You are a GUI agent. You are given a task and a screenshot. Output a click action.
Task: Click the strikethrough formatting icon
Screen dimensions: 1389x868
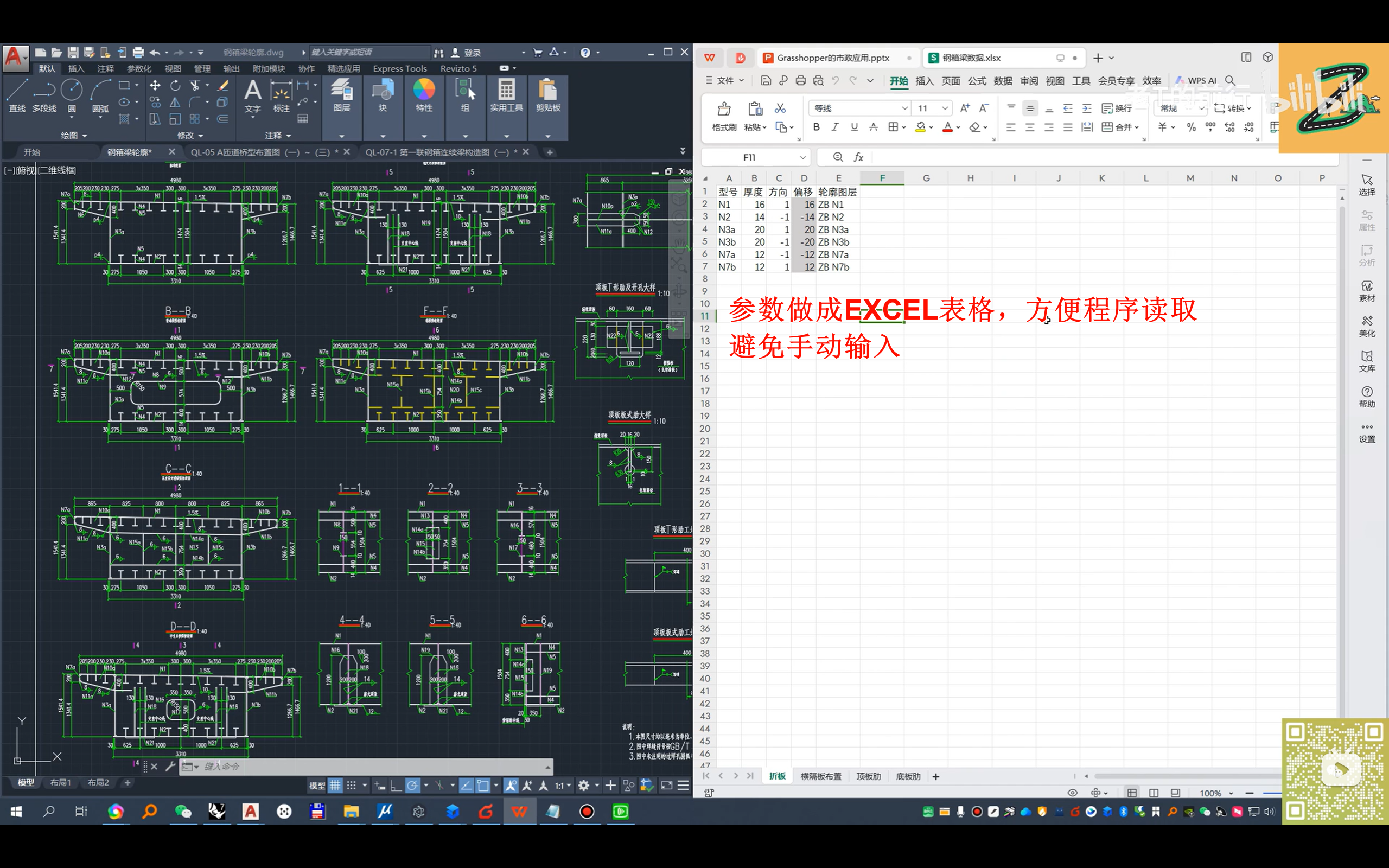(x=873, y=127)
